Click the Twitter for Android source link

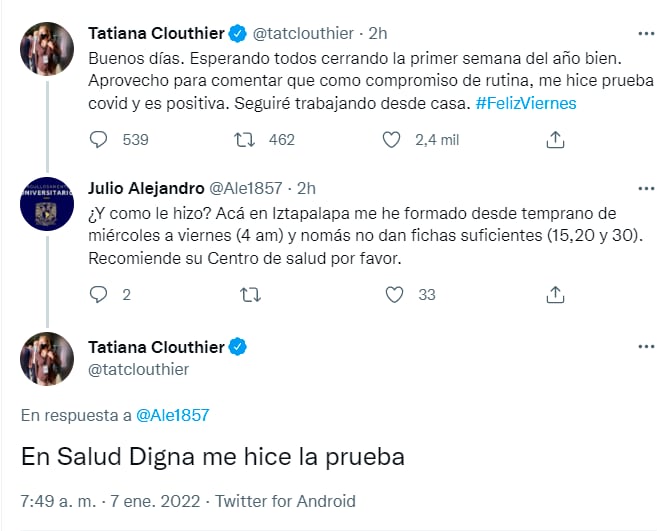click(x=285, y=501)
